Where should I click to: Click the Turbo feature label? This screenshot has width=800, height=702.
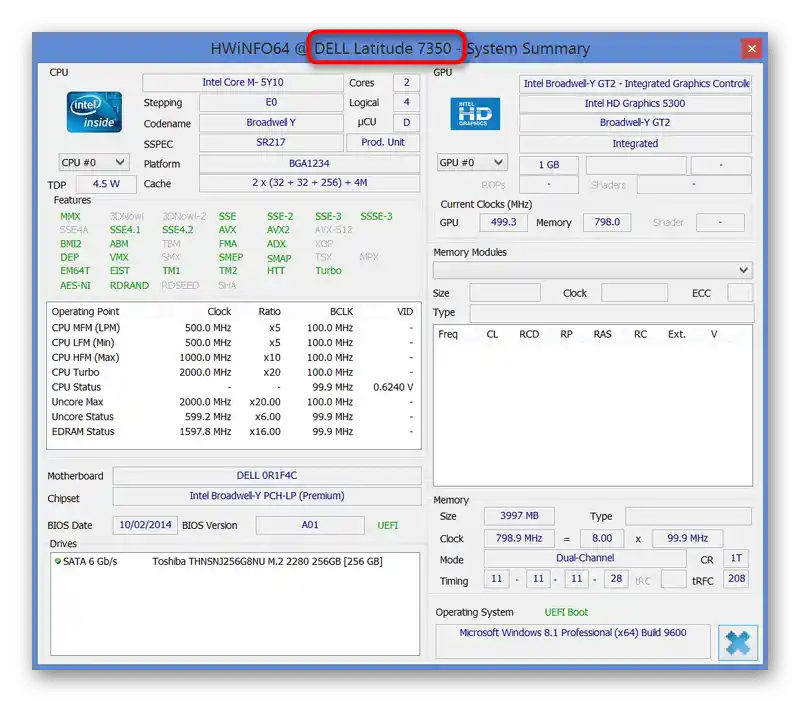coord(329,271)
